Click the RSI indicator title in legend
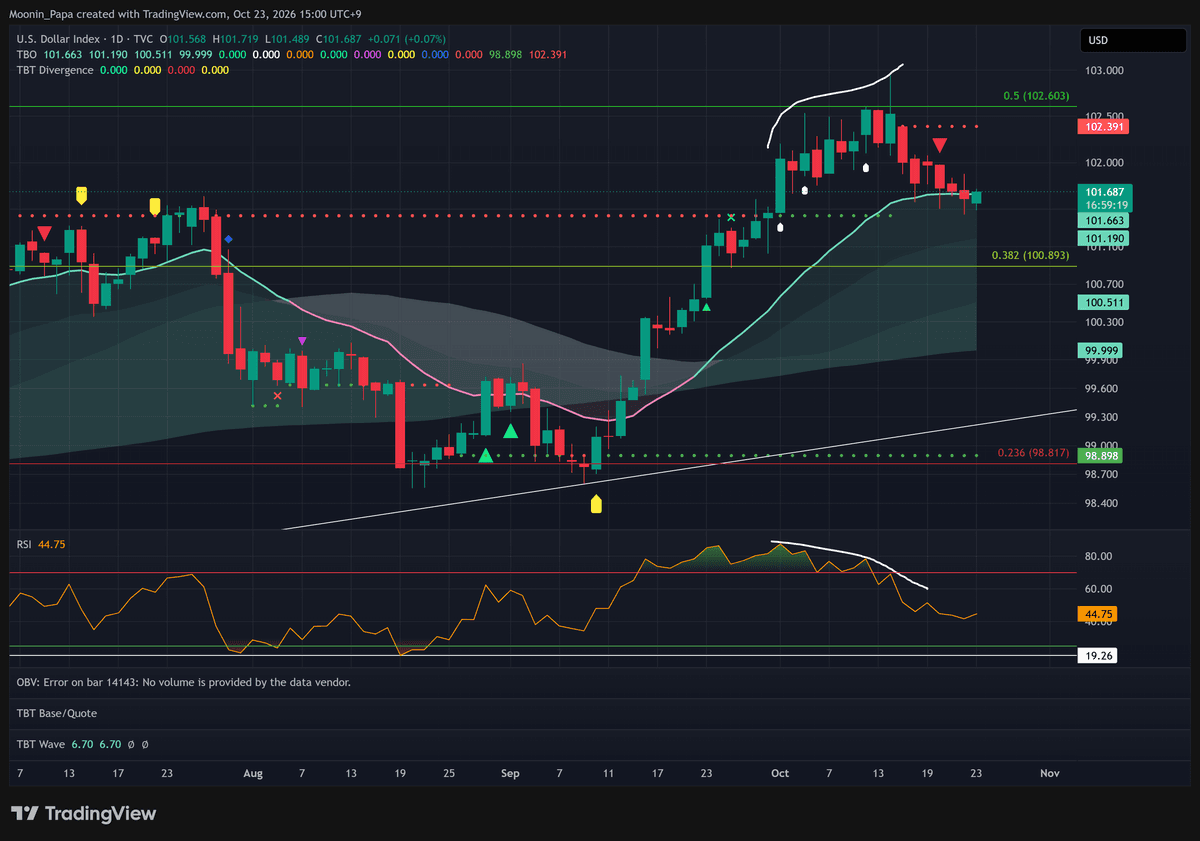Image resolution: width=1200 pixels, height=841 pixels. pos(23,544)
